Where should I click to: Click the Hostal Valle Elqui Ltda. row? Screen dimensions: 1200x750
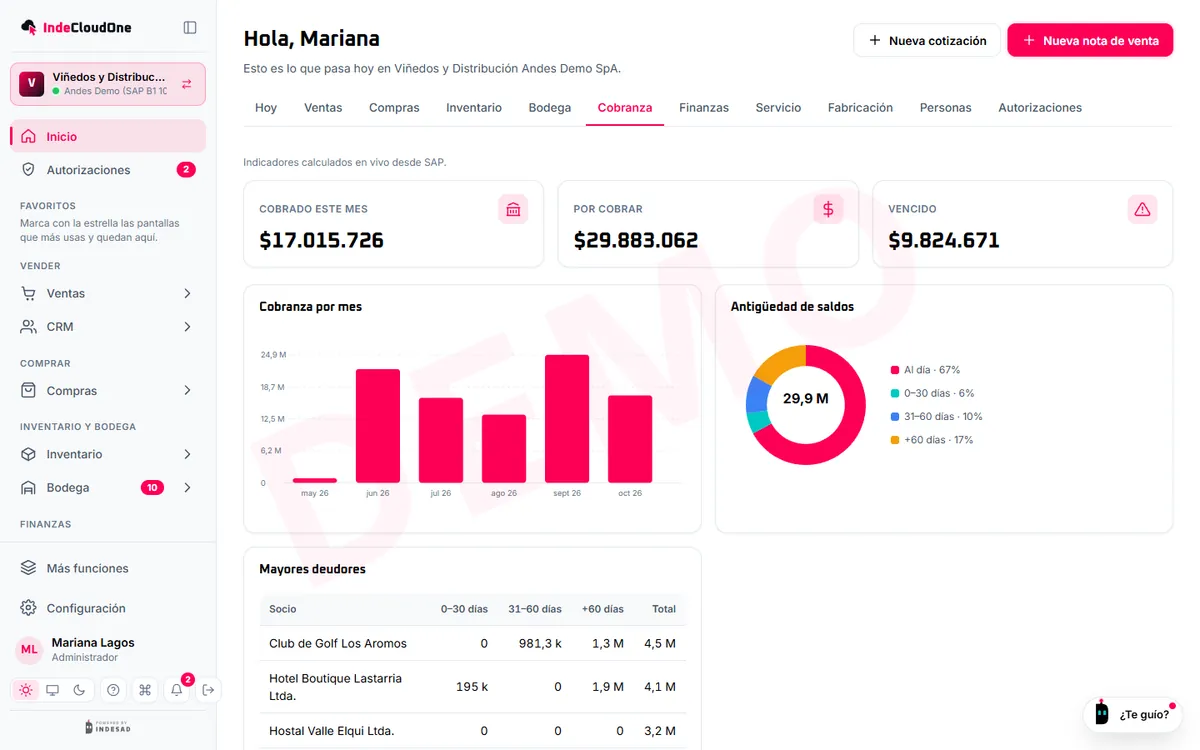473,731
